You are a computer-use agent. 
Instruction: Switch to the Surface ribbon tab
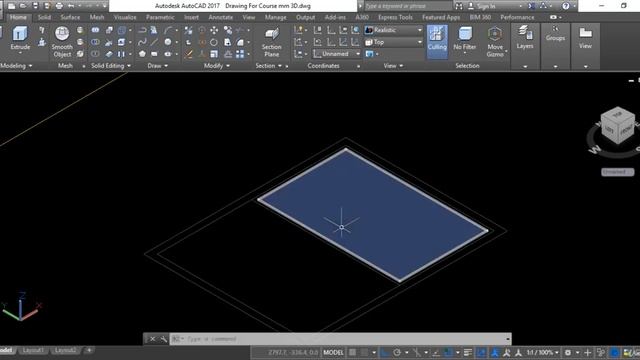click(70, 17)
